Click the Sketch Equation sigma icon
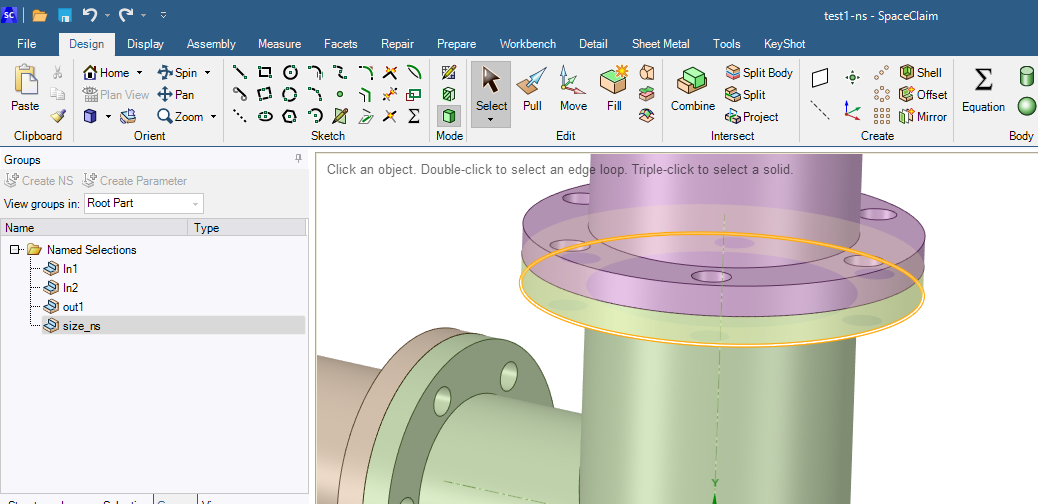 click(x=414, y=117)
